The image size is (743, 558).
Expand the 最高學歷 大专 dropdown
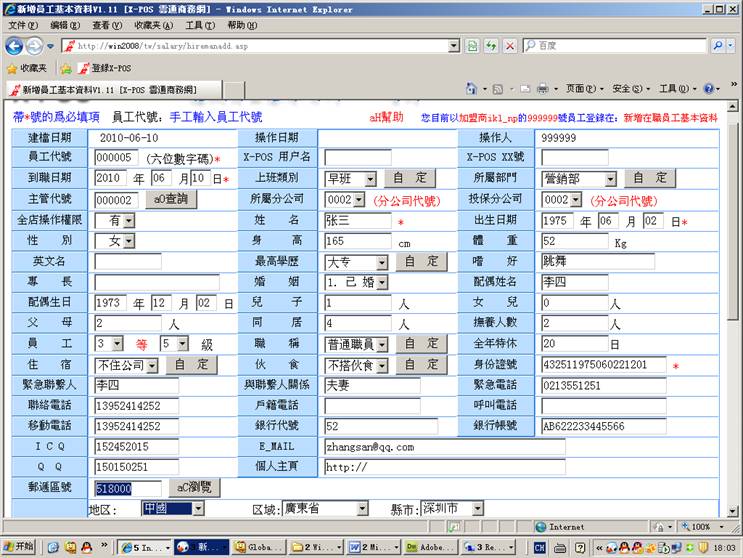point(380,262)
